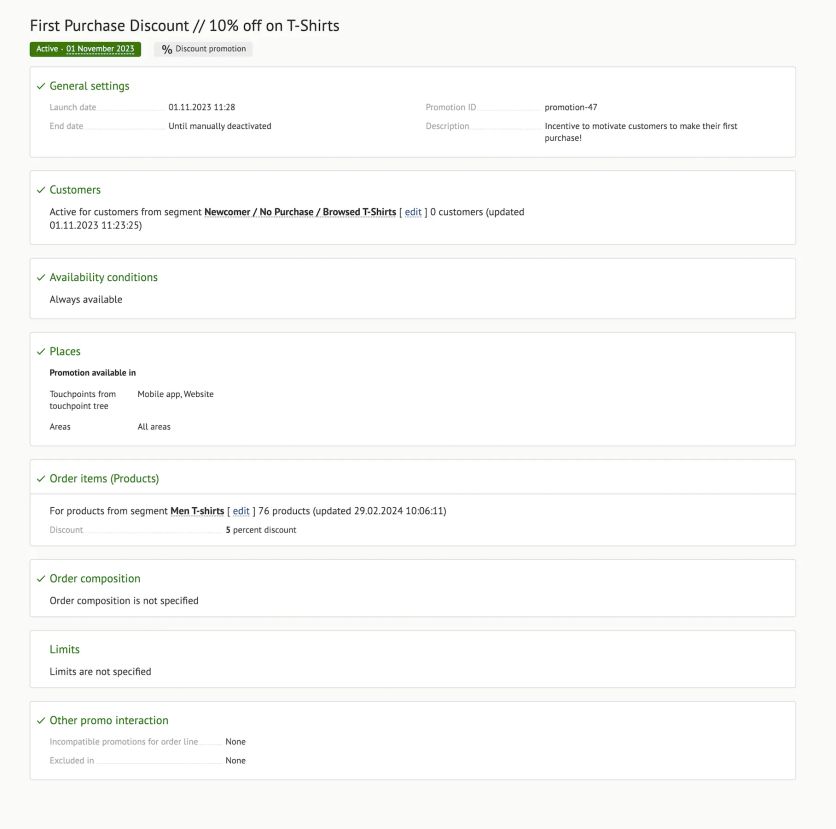Click the checkmark beside Order items (Products)

(x=40, y=479)
